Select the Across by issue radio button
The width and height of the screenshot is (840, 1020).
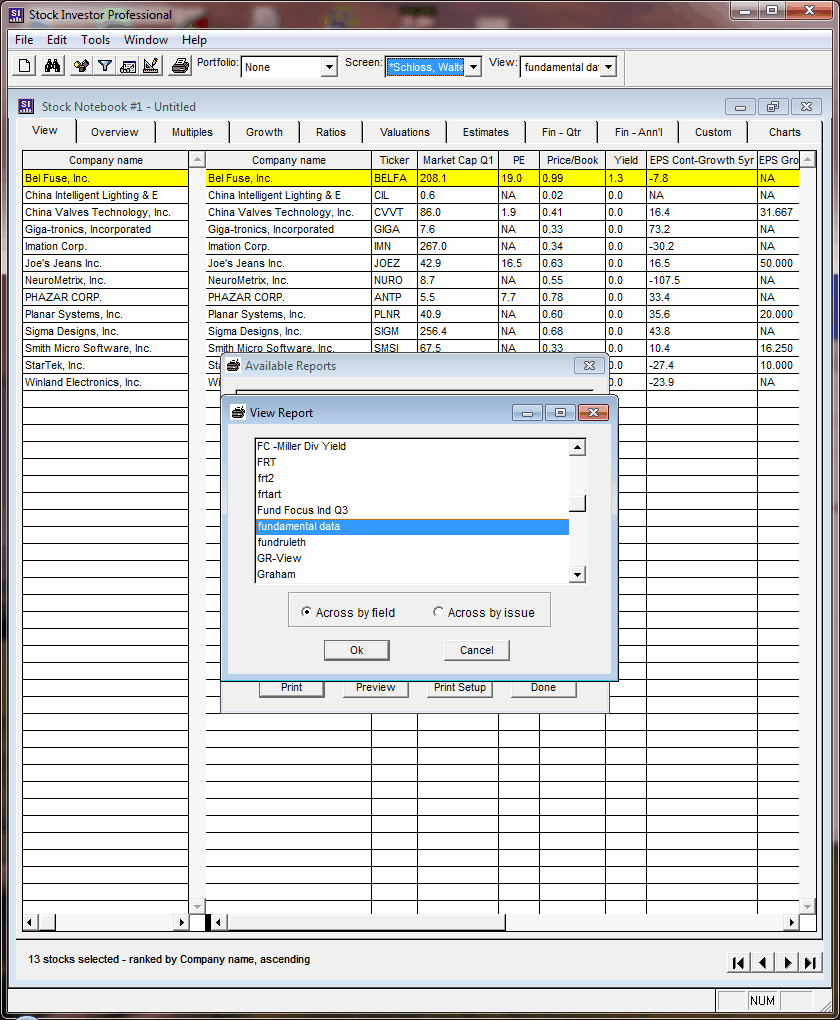tap(438, 613)
